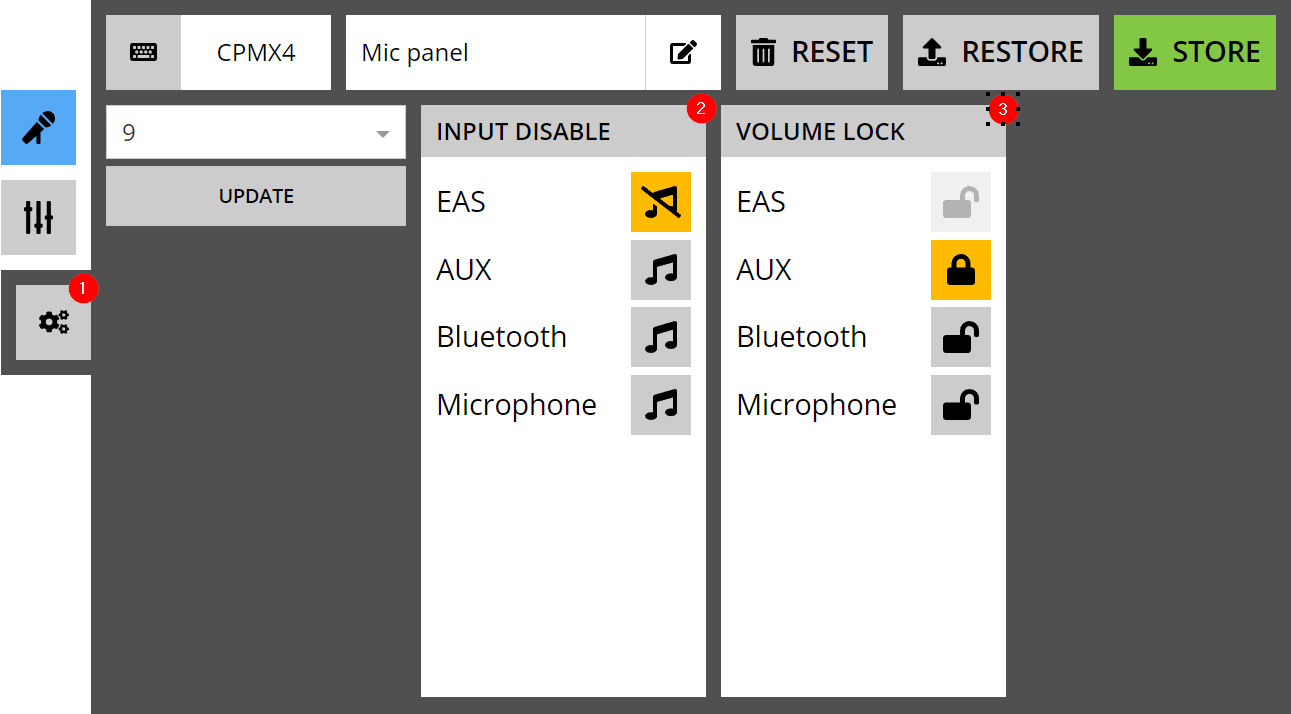Image resolution: width=1291 pixels, height=714 pixels.
Task: Click the RESTORE button
Action: click(1001, 52)
